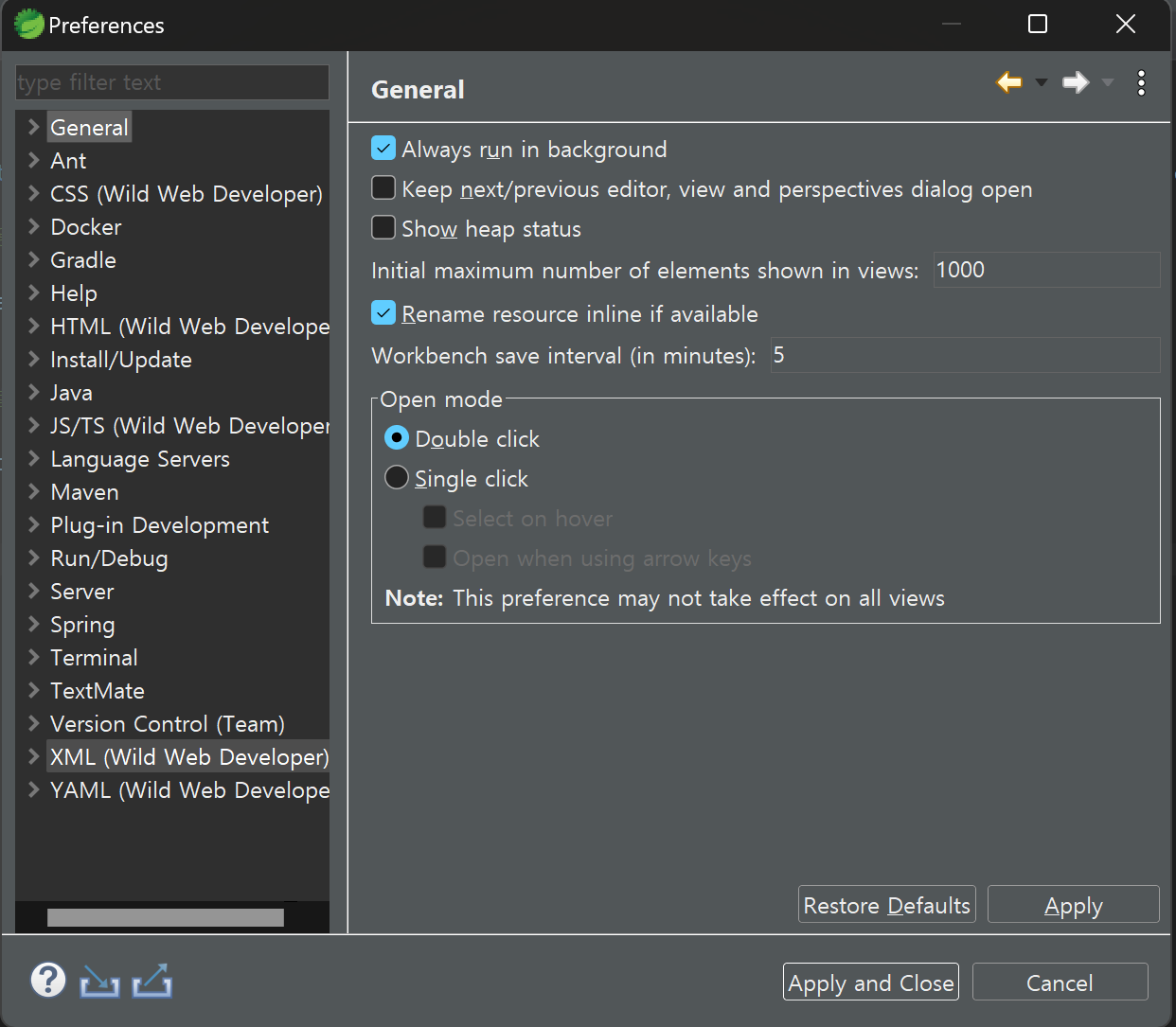Viewport: 1176px width, 1027px height.
Task: Click the Apply and Close button
Action: click(x=871, y=982)
